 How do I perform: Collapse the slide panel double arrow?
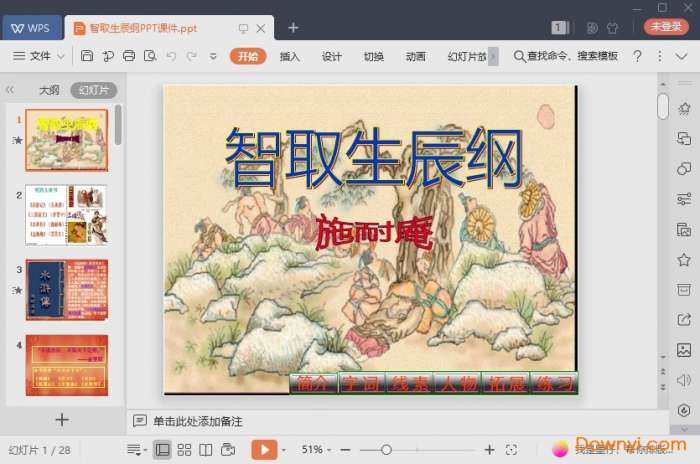pos(10,90)
